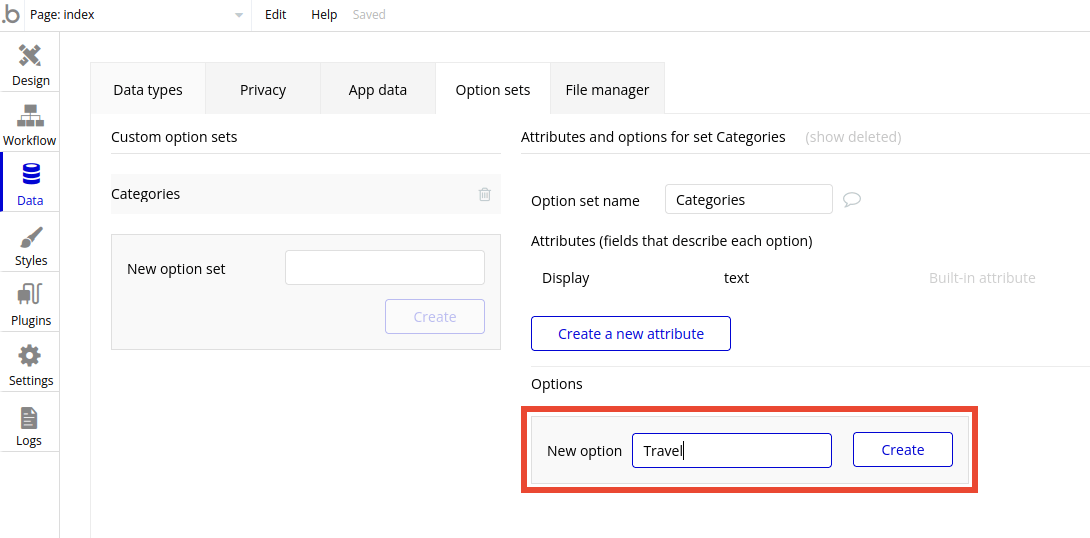Click the Built-in attribute label
This screenshot has width=1090, height=538.
pyautogui.click(x=982, y=278)
